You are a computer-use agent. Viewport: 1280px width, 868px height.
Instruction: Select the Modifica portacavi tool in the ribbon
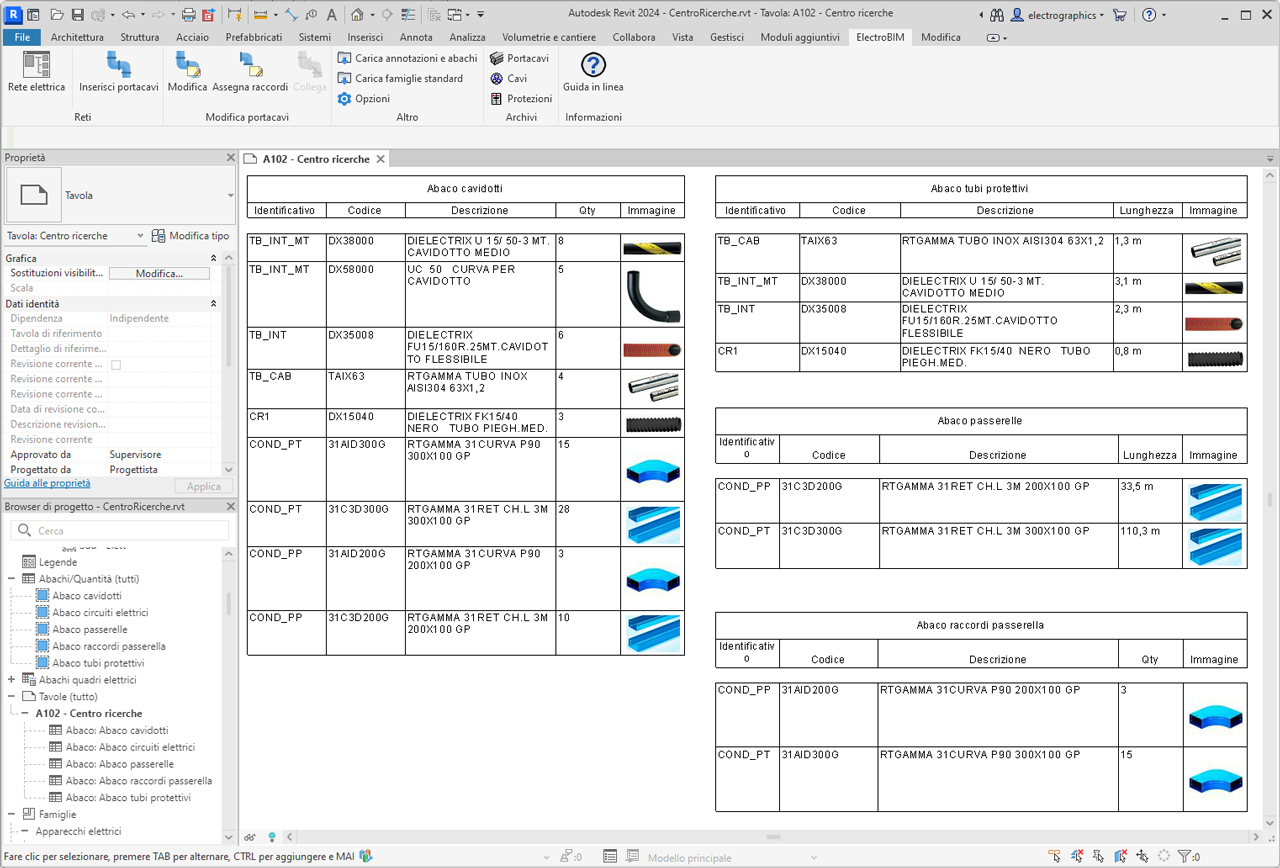coord(187,73)
